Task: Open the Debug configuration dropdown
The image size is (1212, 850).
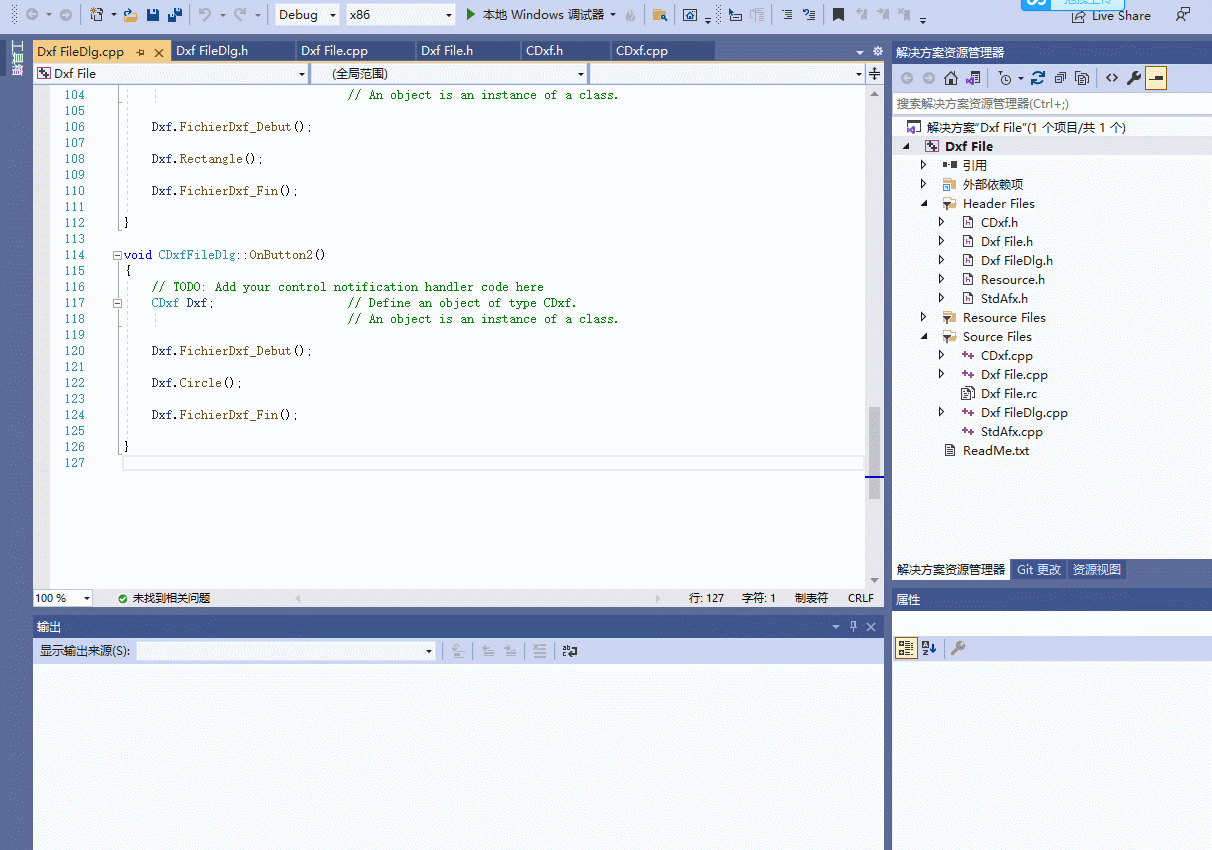Action: [x=308, y=15]
